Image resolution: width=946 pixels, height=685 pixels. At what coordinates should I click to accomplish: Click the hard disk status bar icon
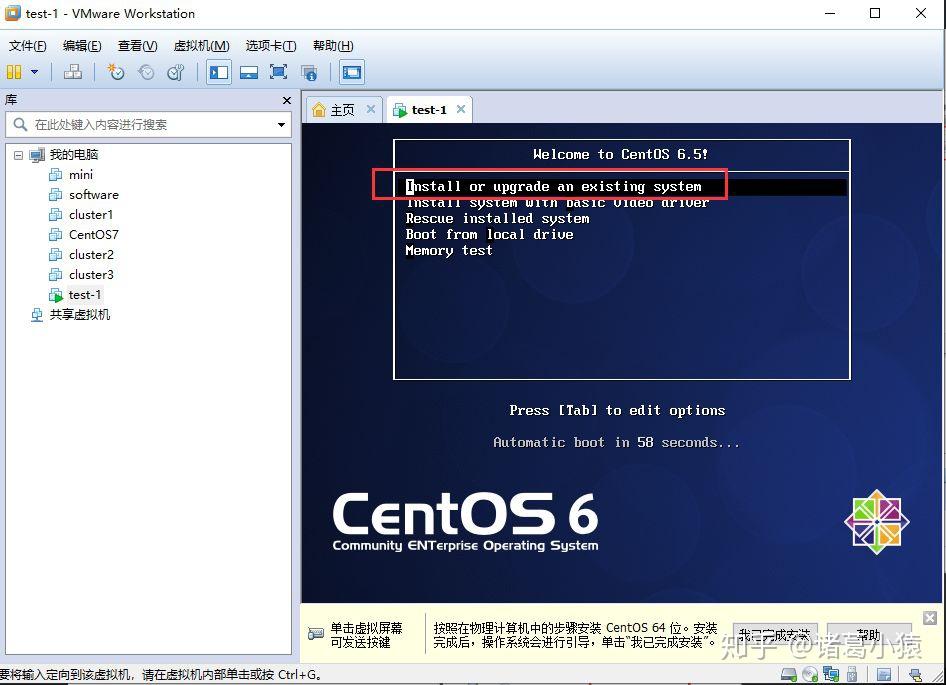pos(789,671)
